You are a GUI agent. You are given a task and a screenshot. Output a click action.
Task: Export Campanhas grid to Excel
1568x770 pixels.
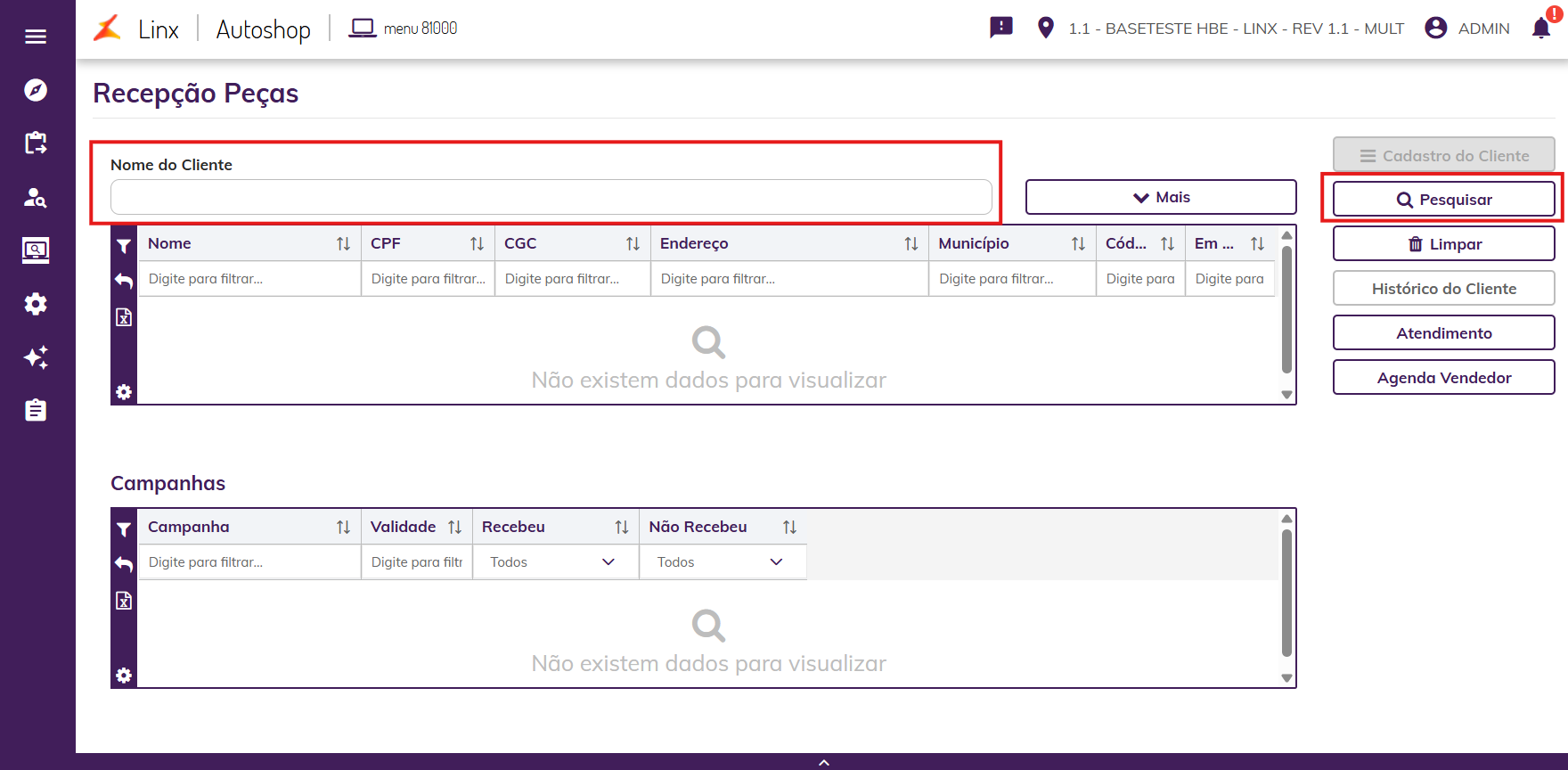pos(124,601)
